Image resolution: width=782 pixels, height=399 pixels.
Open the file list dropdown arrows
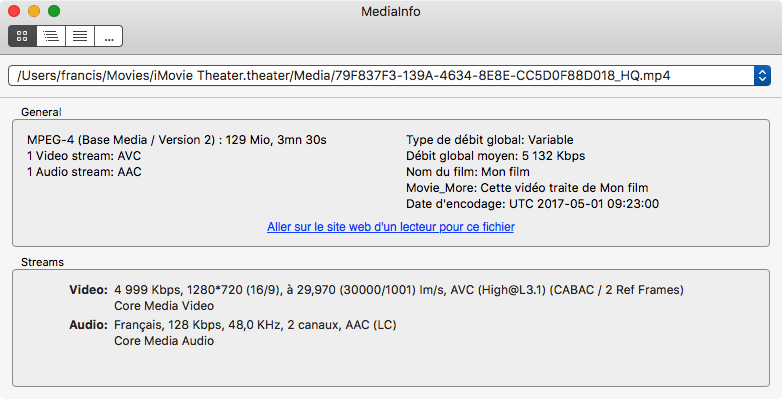[x=762, y=76]
